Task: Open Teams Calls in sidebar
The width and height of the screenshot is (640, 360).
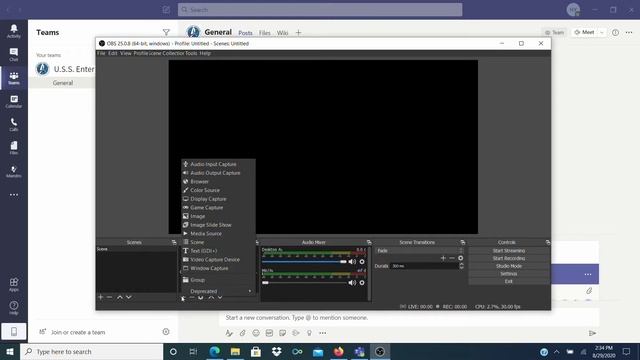Action: coord(14,124)
